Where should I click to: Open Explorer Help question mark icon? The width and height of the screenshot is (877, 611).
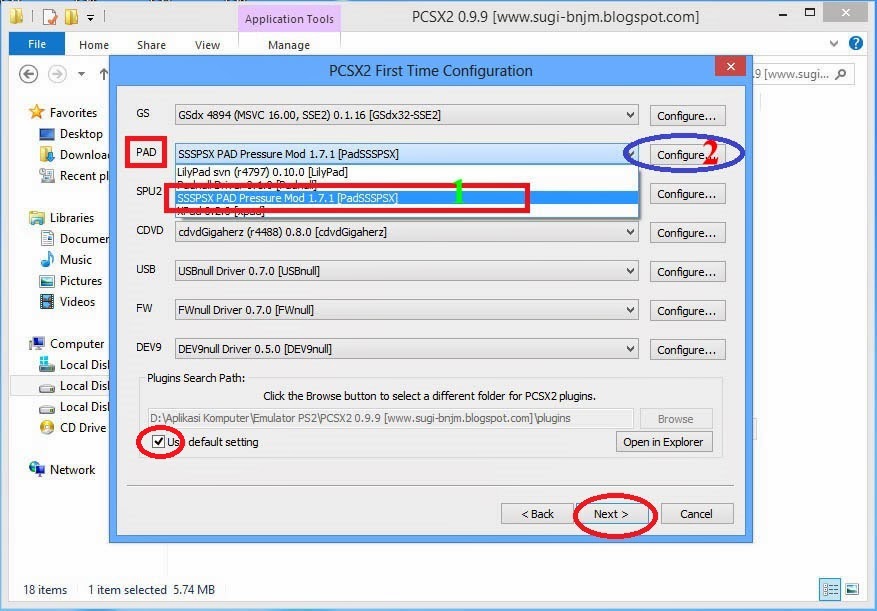click(x=856, y=43)
